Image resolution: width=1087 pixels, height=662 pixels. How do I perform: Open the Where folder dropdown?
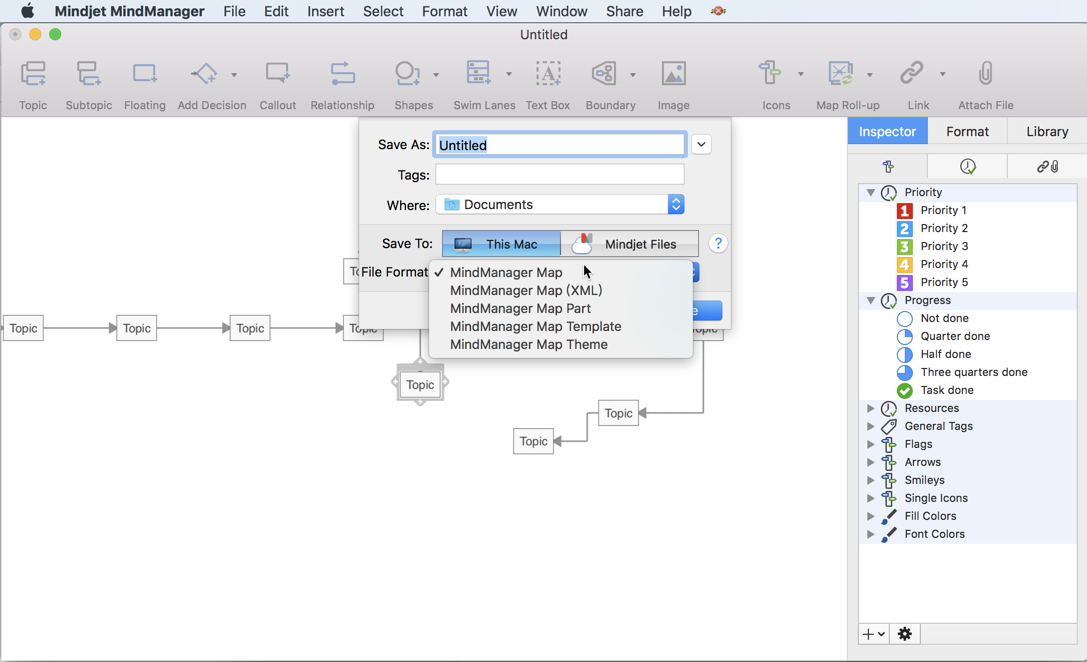point(559,204)
